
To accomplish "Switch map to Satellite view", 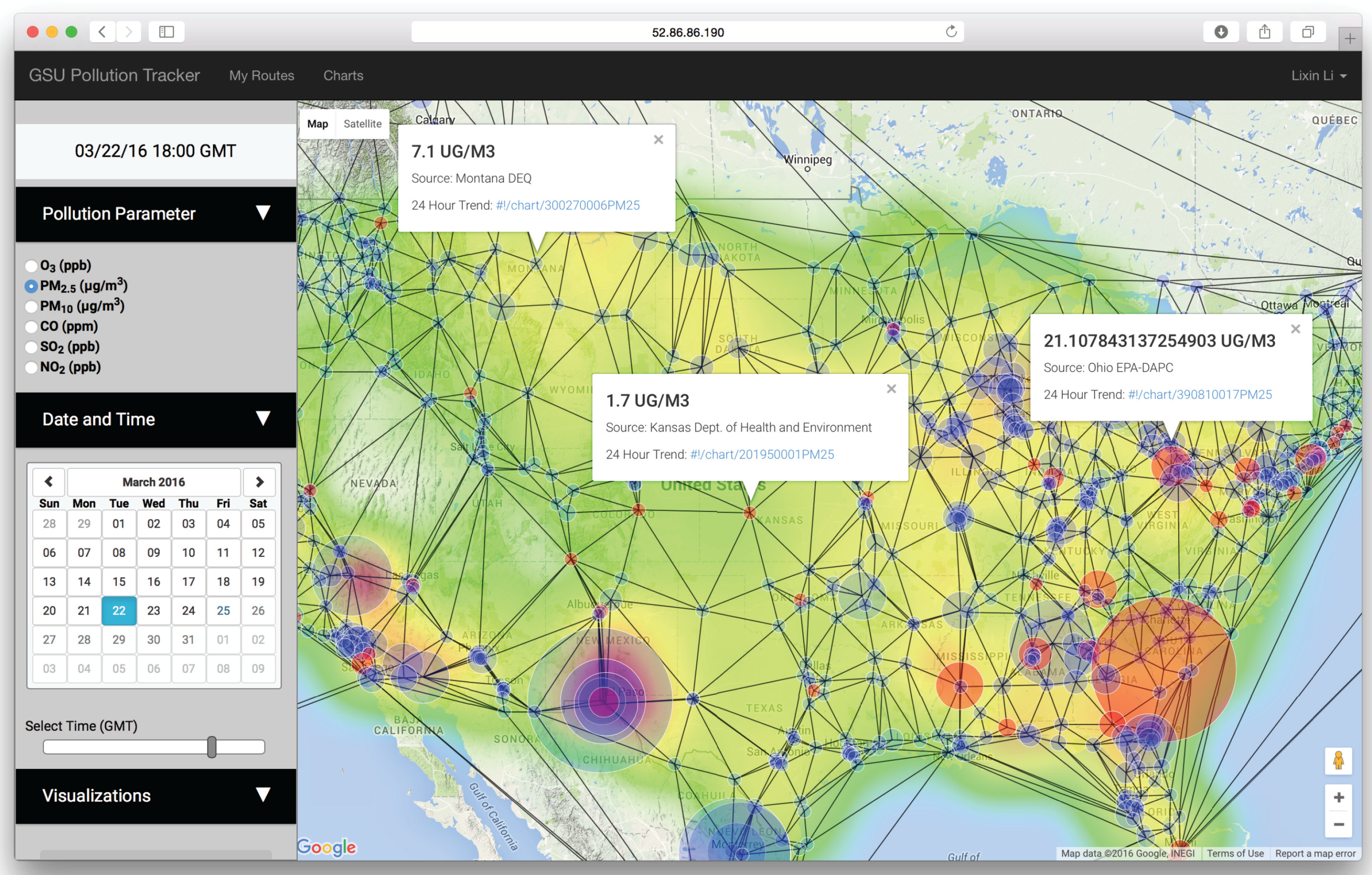I will tap(362, 124).
